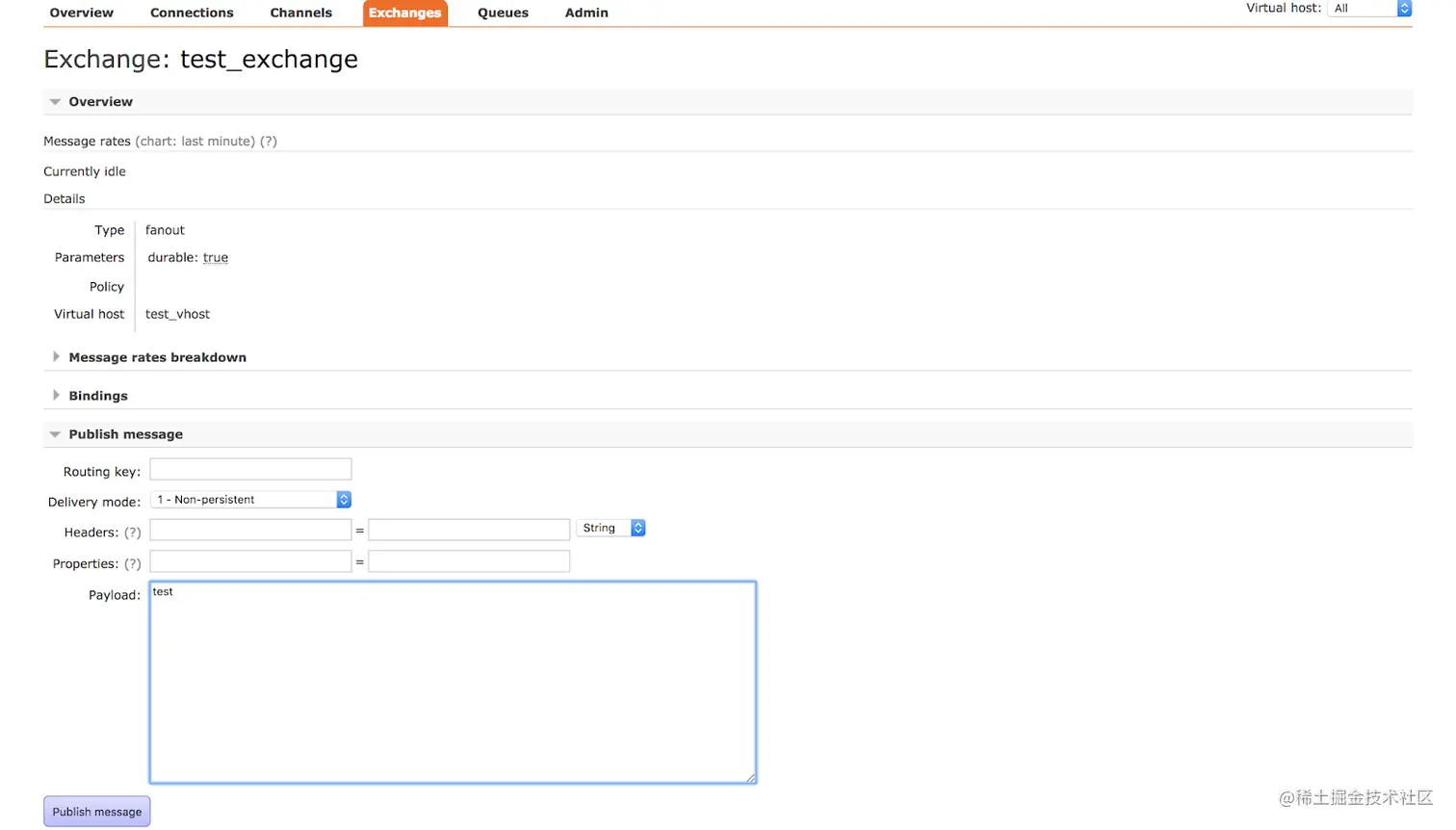Open the Overview tab

coord(81,13)
